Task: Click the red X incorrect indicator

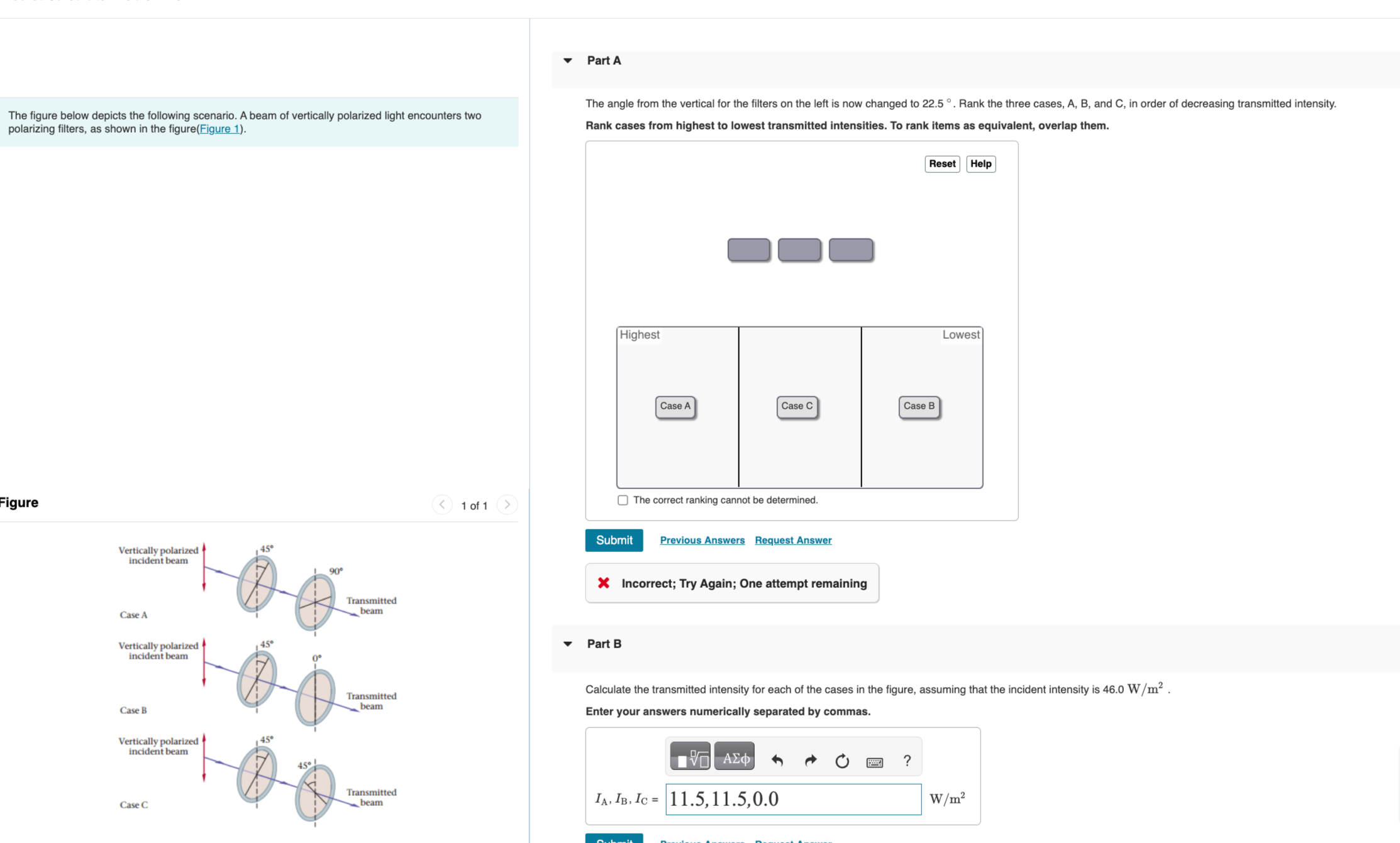Action: coord(603,583)
